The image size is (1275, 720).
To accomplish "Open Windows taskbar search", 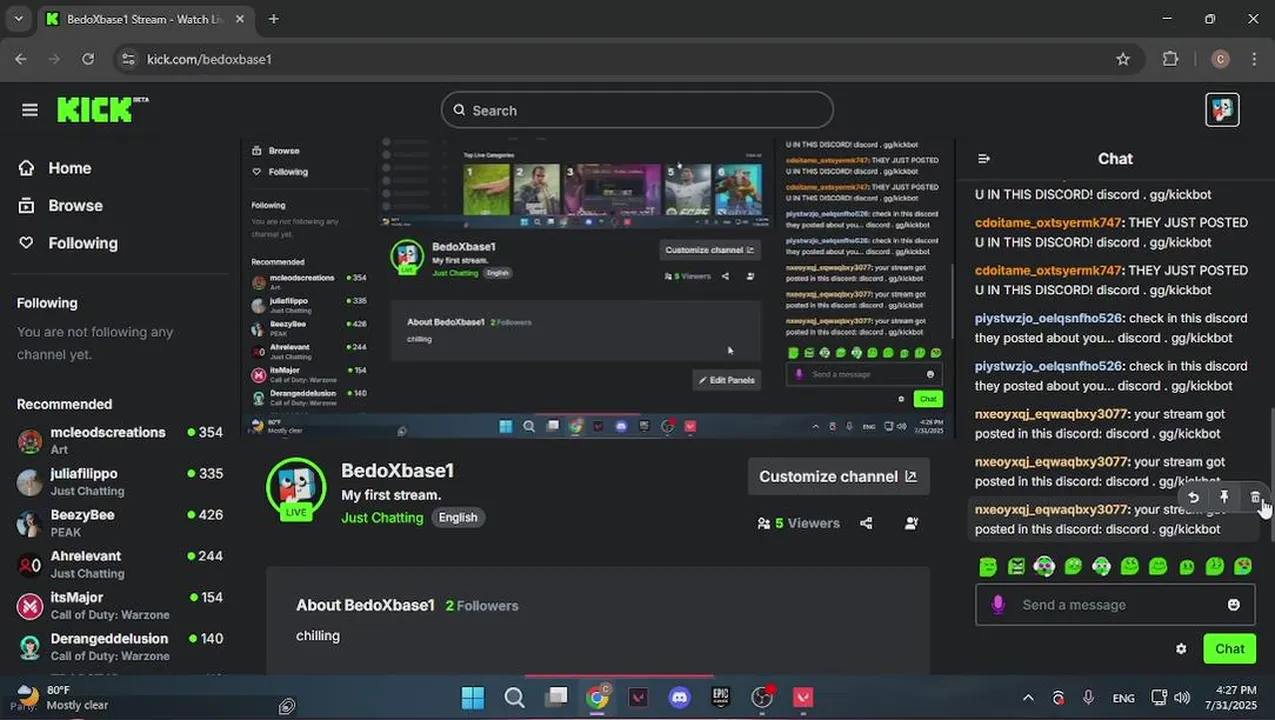I will [514, 697].
